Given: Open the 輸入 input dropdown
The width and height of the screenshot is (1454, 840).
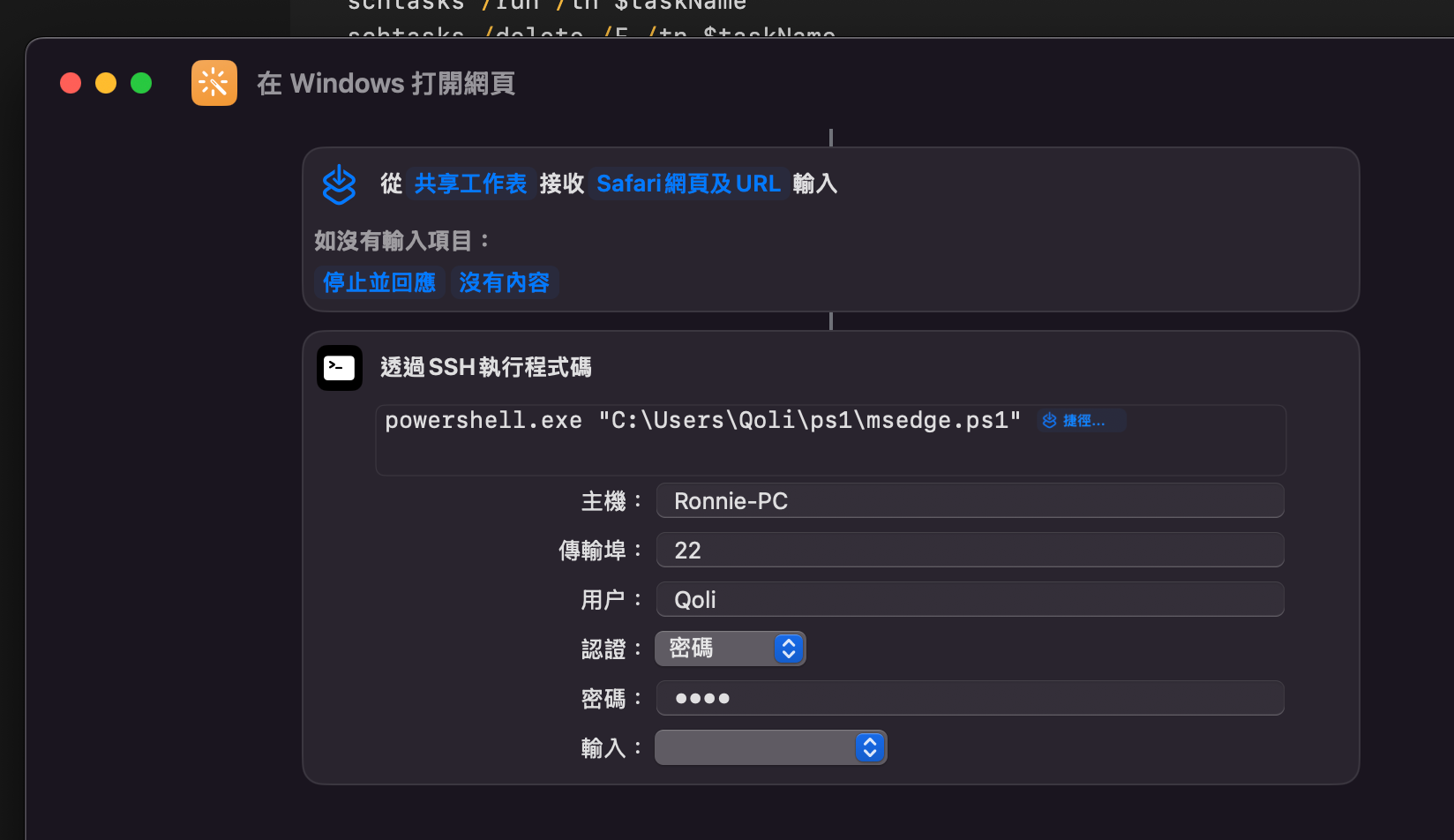Looking at the screenshot, I should (x=771, y=747).
